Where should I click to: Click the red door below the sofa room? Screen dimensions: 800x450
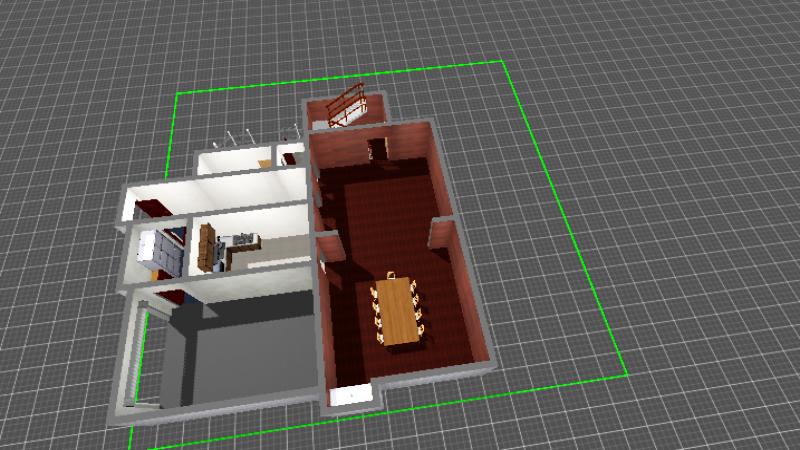tap(172, 297)
